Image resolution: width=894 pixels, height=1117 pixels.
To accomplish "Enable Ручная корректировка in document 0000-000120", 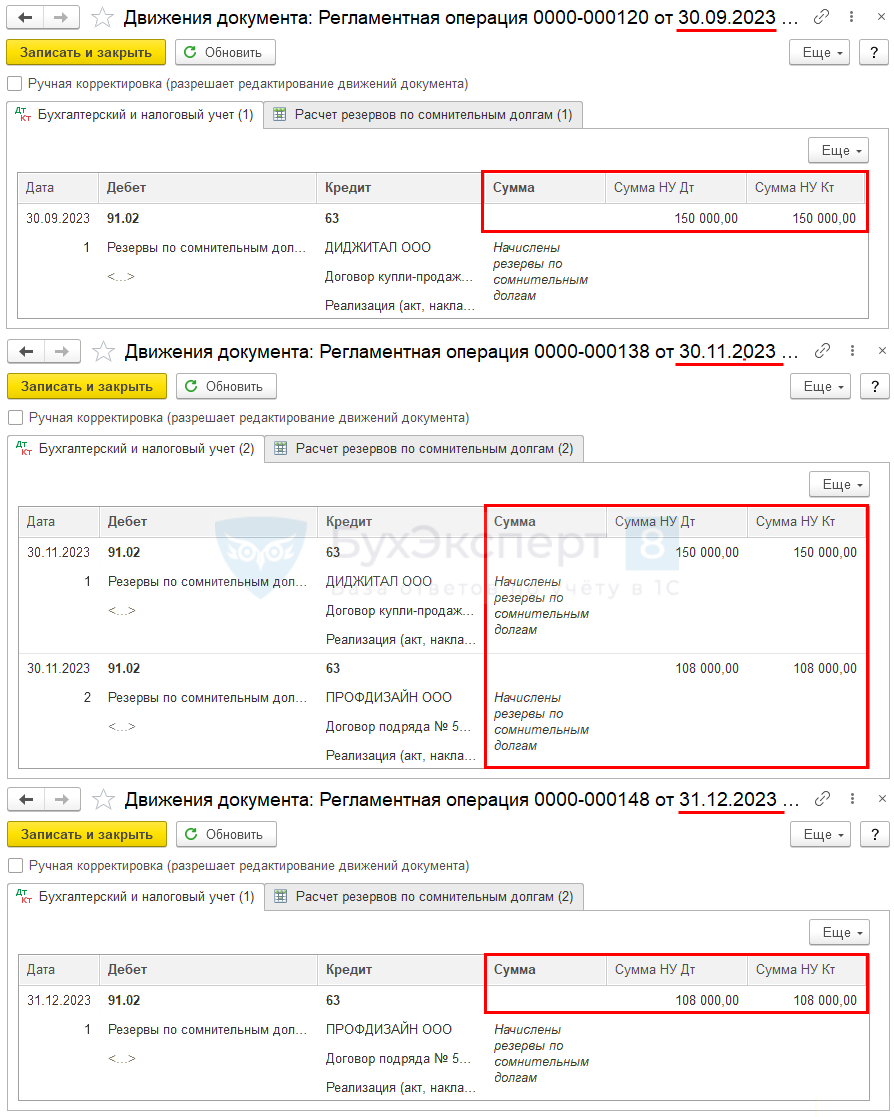I will click(x=14, y=84).
